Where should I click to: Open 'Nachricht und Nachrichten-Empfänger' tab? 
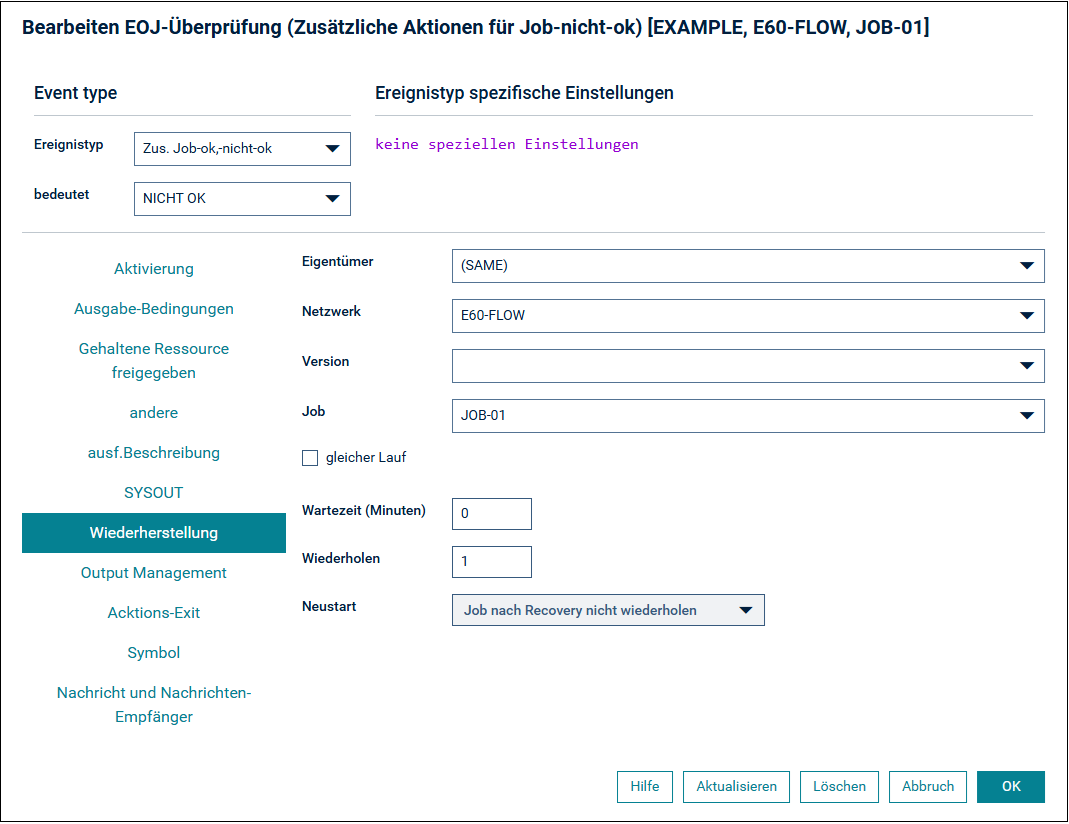tap(154, 705)
